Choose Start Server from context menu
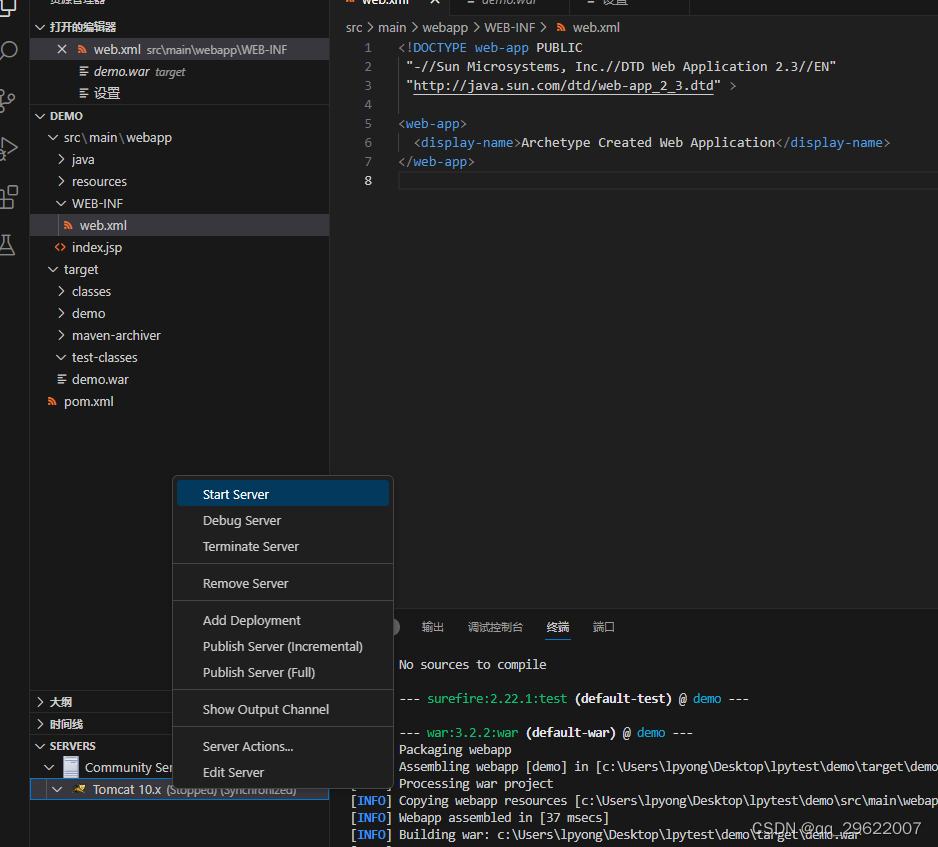The image size is (938, 847). pyautogui.click(x=283, y=495)
